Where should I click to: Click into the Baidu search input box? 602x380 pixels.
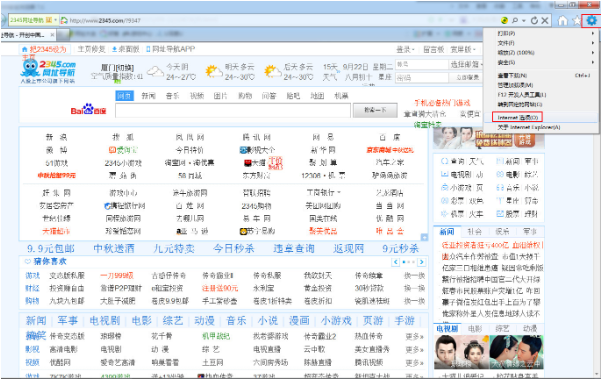233,110
